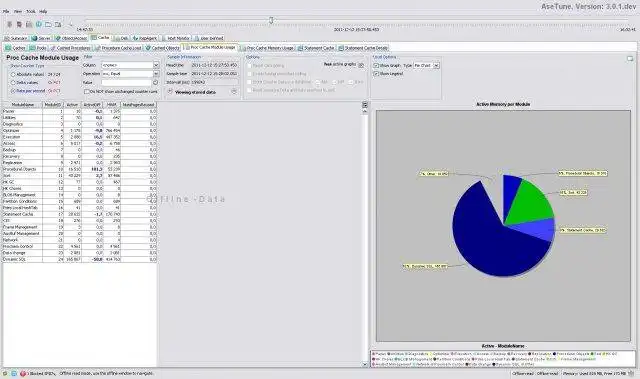640x379 pixels.
Task: Click the first toolbar icon, left of the others
Action: tap(10, 24)
